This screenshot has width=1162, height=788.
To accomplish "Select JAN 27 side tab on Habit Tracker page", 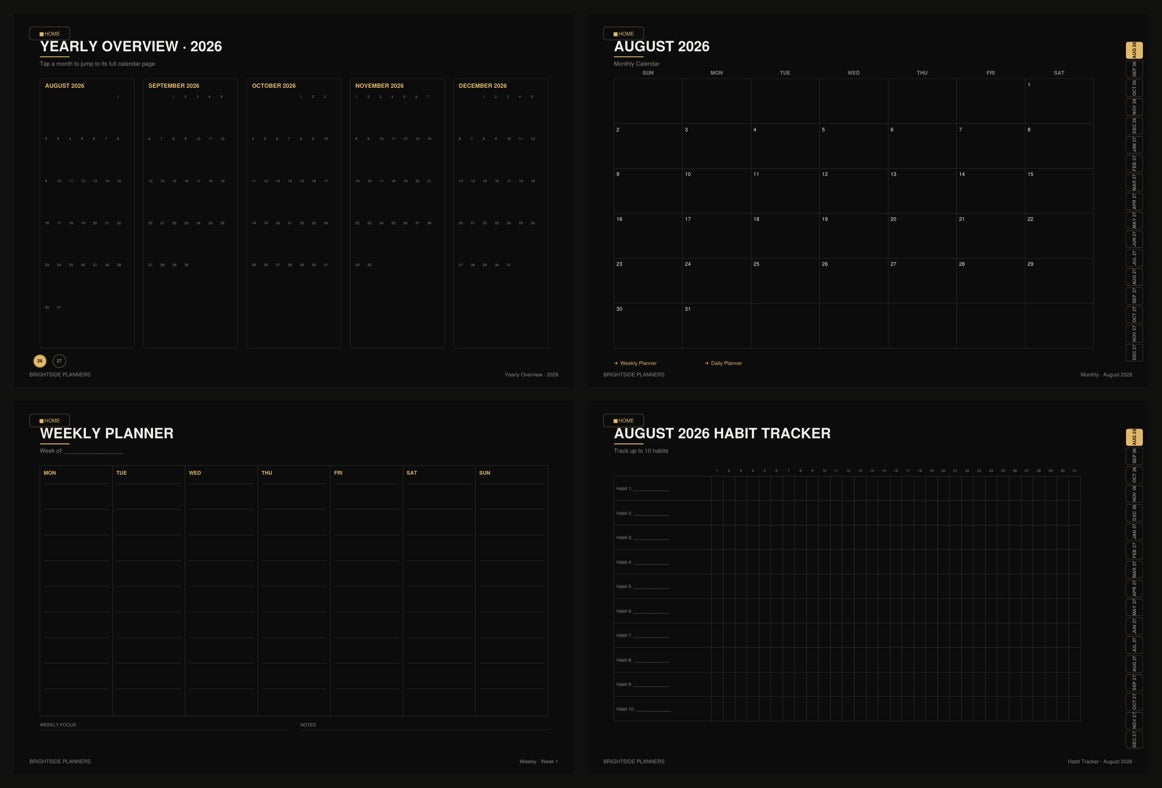I will (1134, 532).
